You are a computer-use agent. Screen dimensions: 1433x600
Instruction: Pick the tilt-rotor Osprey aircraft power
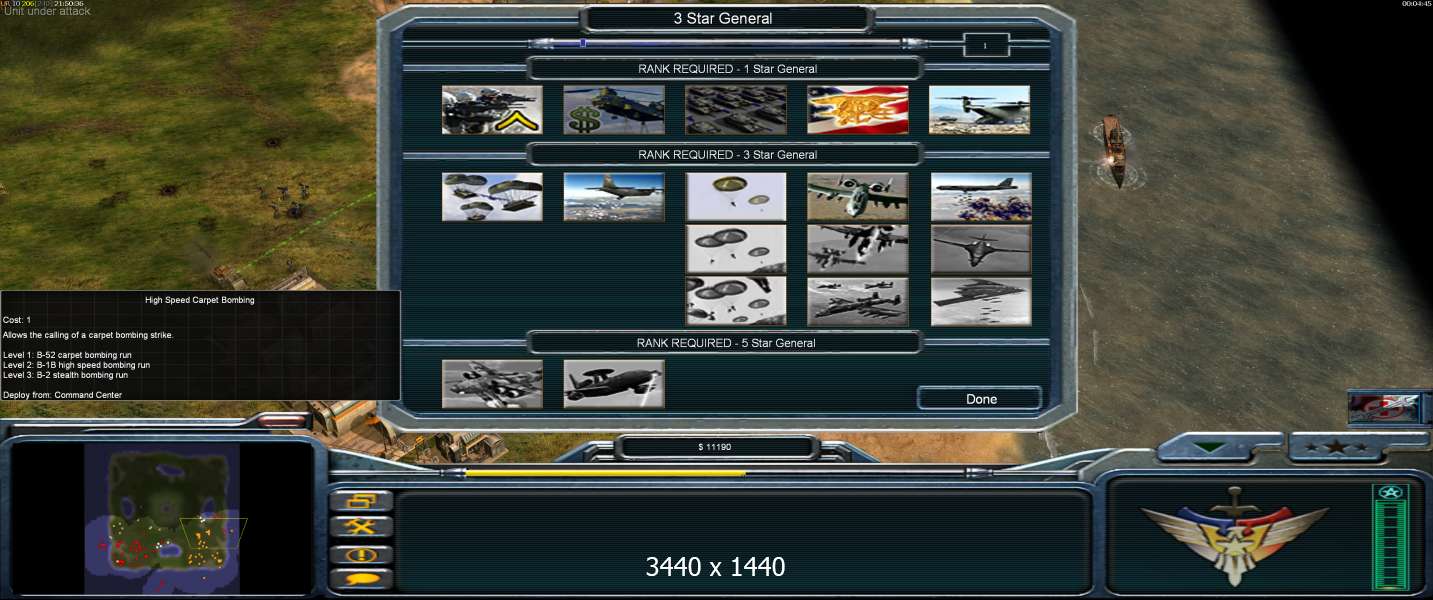[980, 110]
